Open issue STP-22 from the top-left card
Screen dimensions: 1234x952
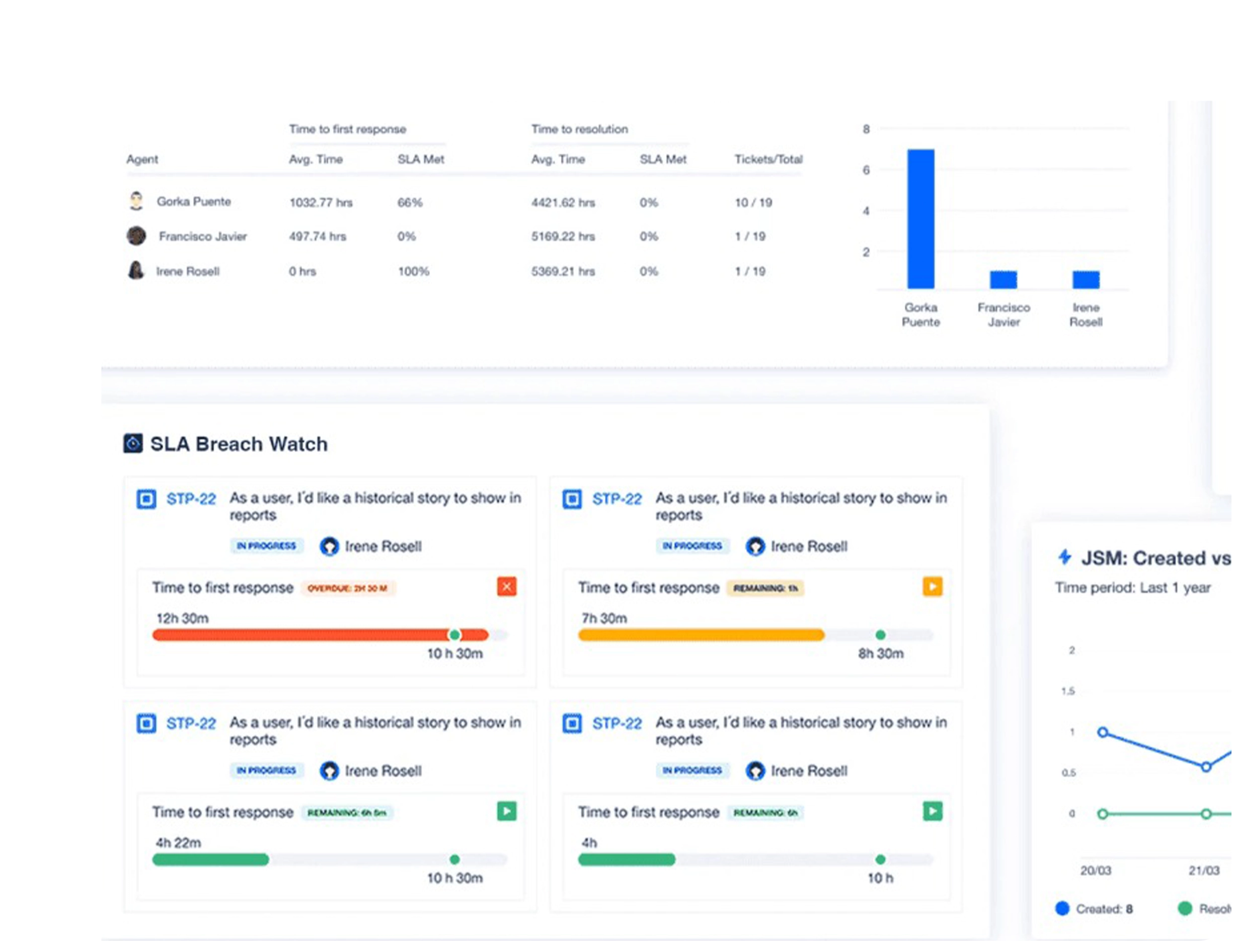[192, 499]
